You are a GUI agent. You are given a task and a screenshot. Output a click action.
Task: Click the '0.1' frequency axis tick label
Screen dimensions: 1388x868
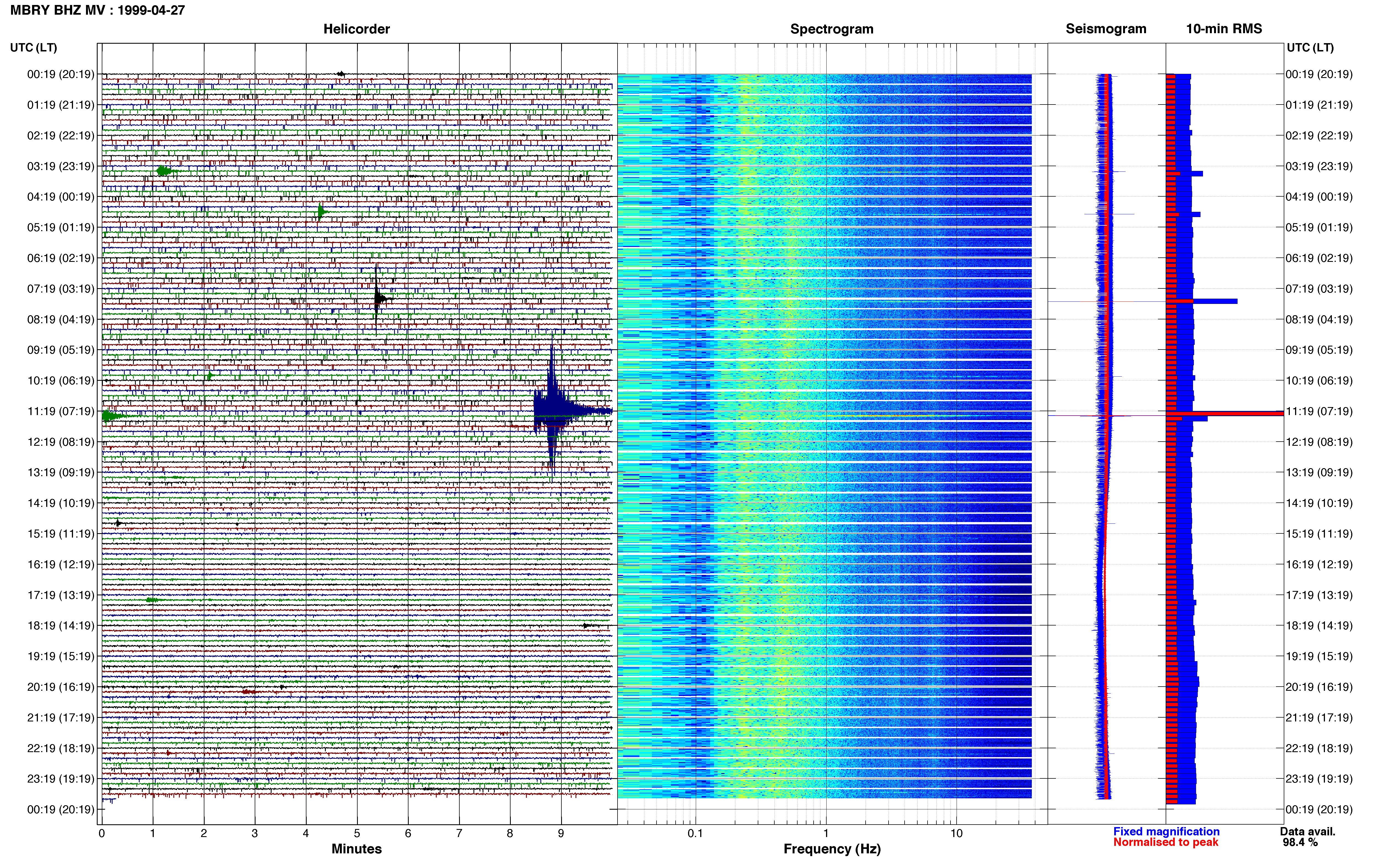pos(695,833)
